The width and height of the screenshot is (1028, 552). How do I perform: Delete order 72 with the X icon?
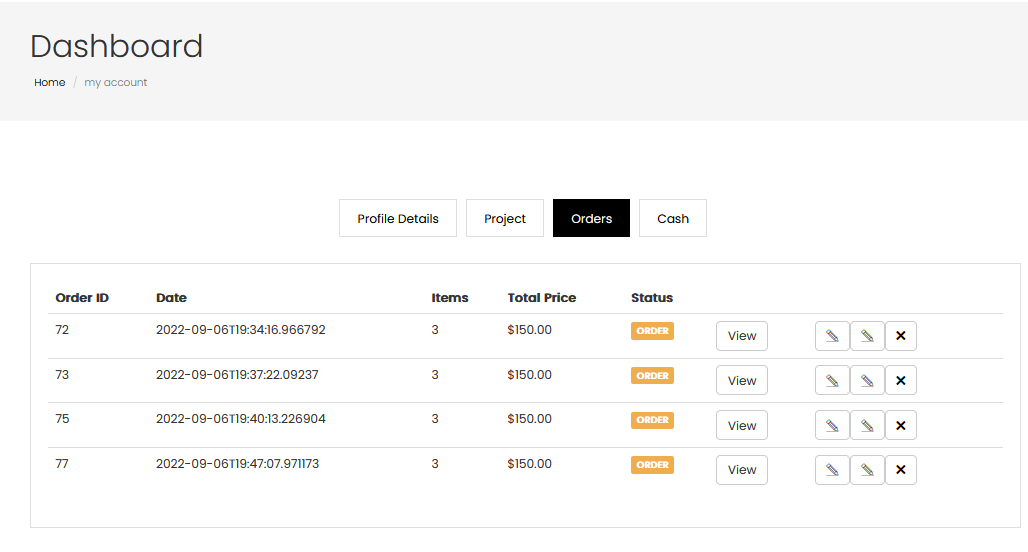coord(901,336)
